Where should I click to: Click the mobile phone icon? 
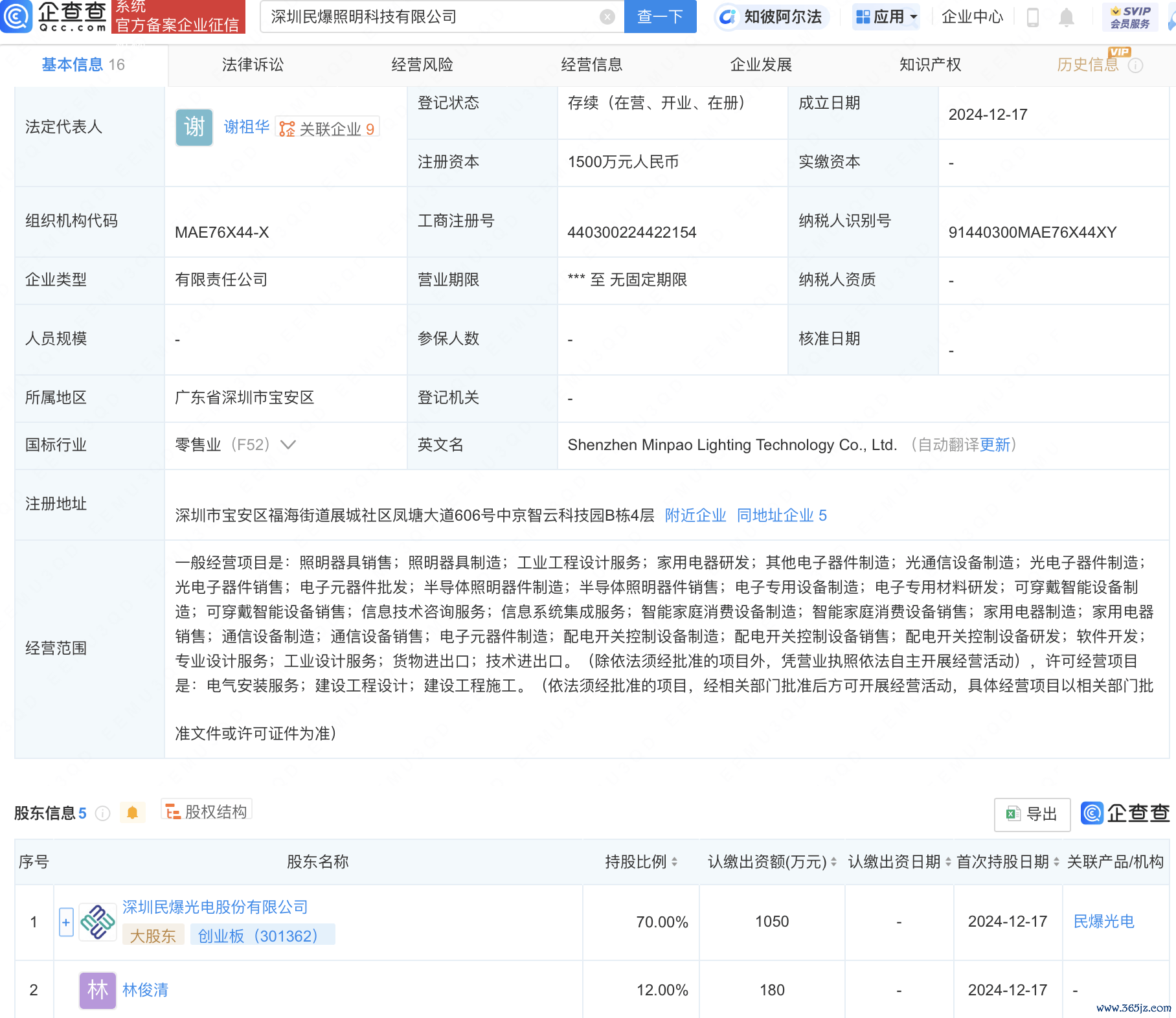1033,17
